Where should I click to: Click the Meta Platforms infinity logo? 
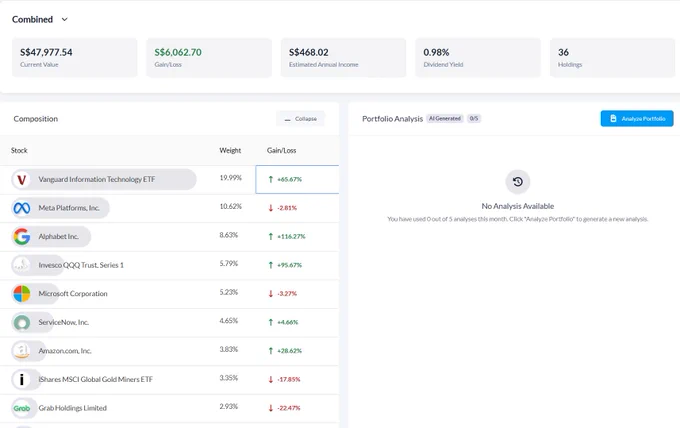coord(21,208)
